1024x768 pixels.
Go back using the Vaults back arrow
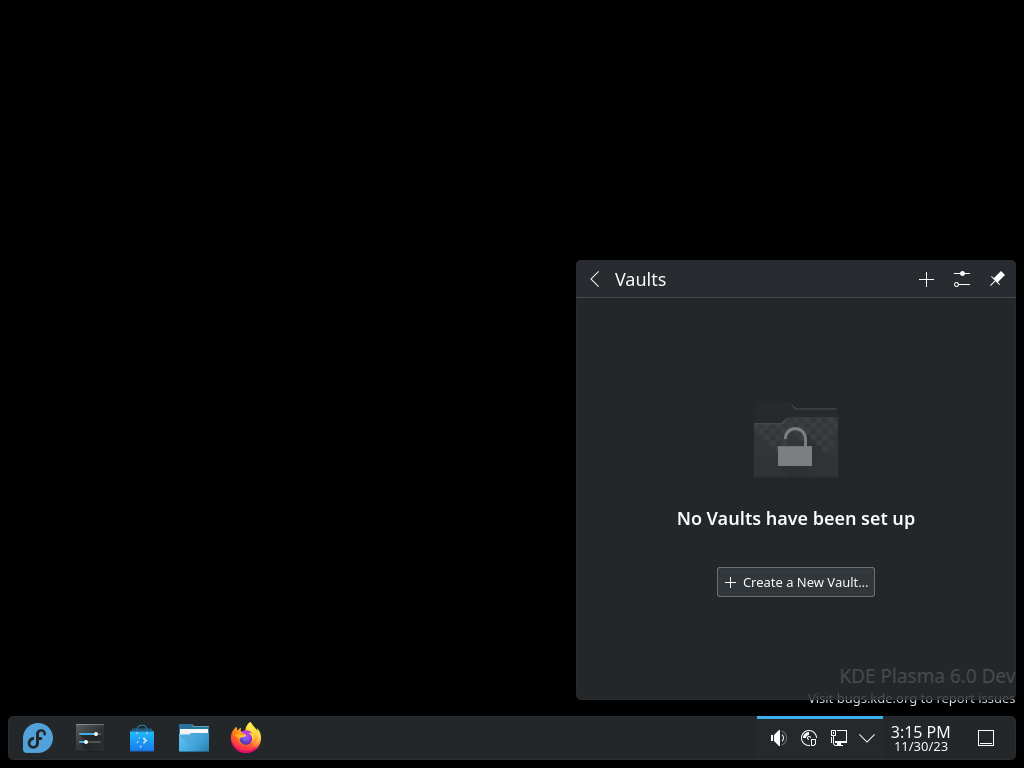click(595, 280)
